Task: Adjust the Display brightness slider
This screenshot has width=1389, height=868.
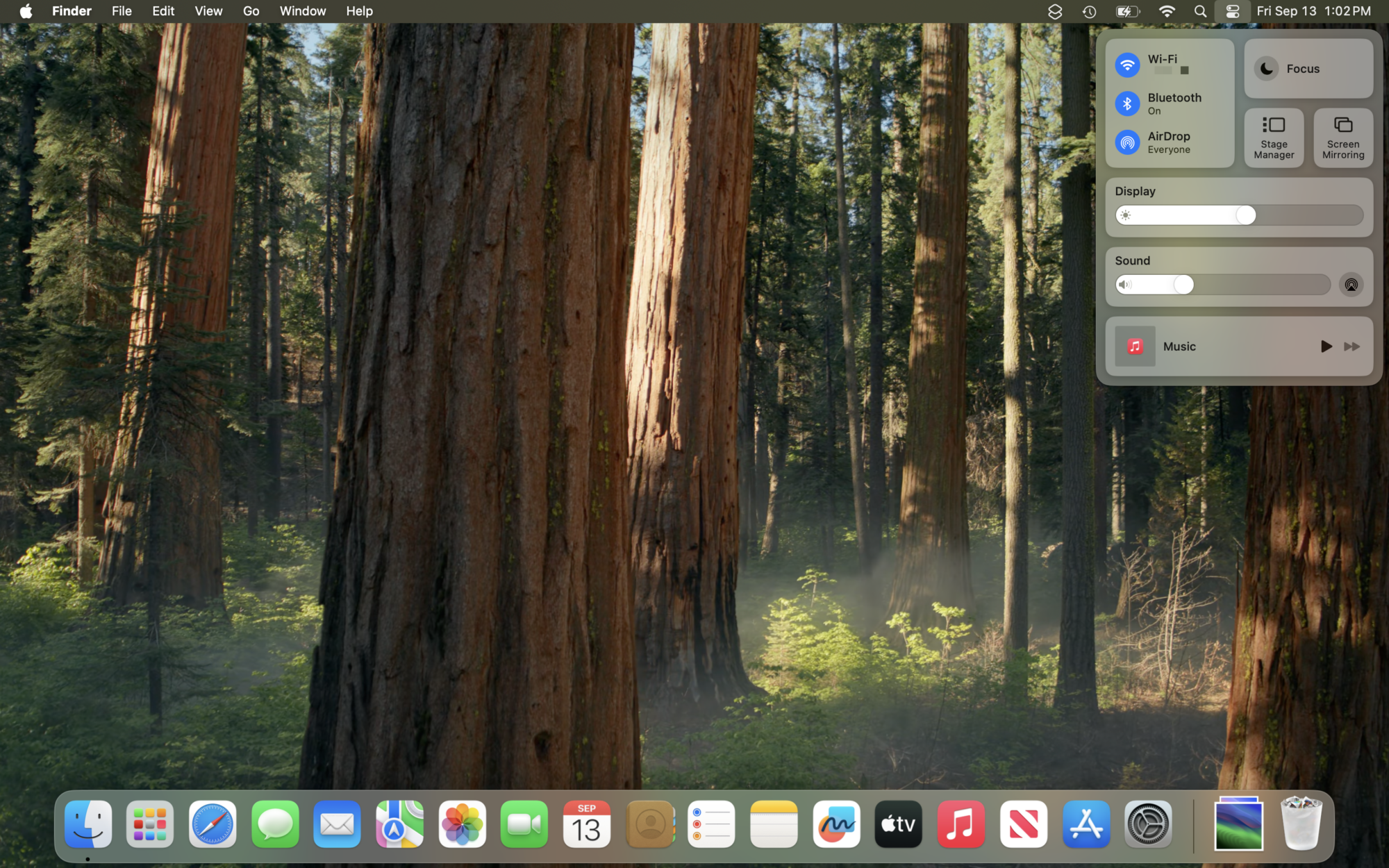Action: pyautogui.click(x=1245, y=215)
